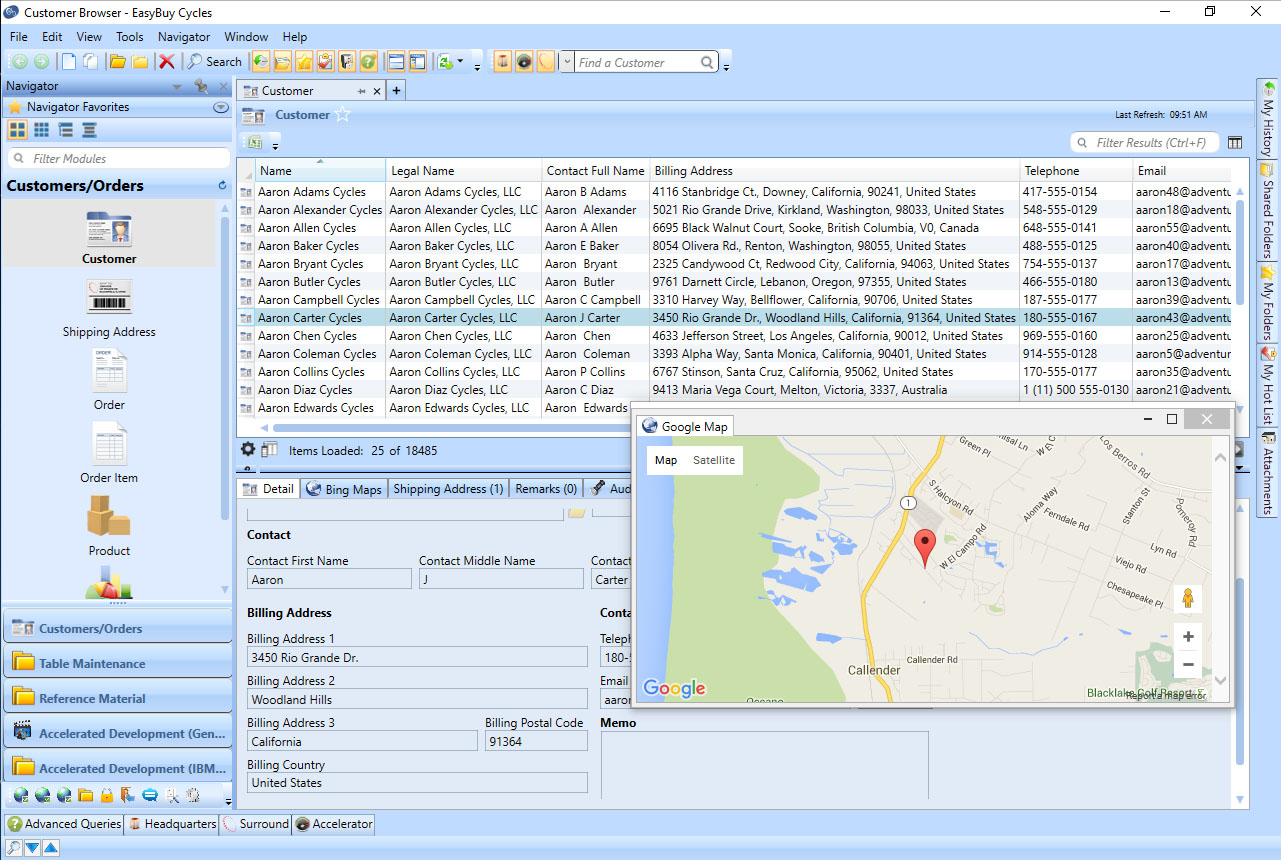Open the Shared Folders side panel
Screen dimensions: 1283x860
(x=1268, y=211)
